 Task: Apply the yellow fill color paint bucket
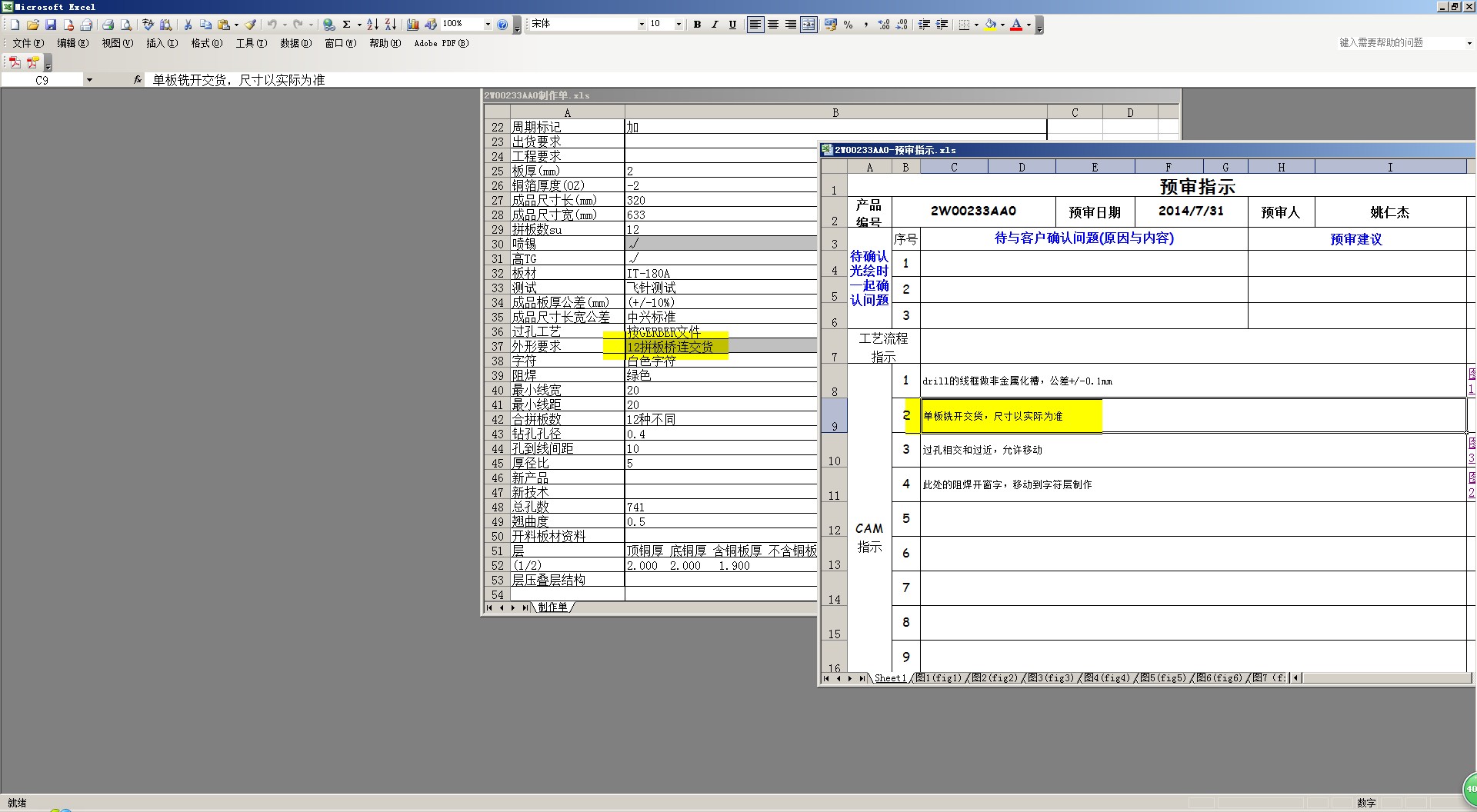(x=990, y=25)
